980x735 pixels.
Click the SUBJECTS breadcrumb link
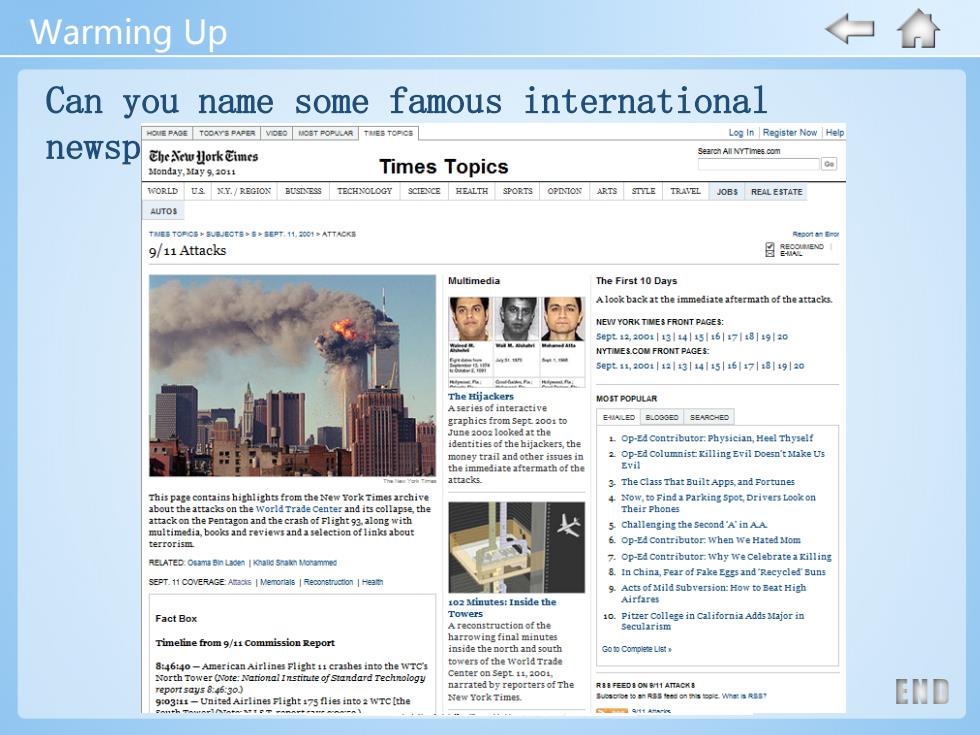tap(224, 234)
